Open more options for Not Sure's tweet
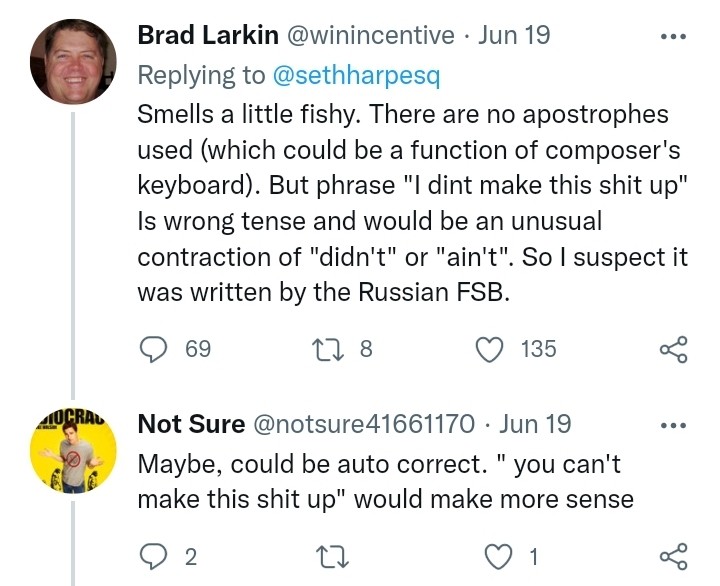This screenshot has height=586, width=720. click(675, 425)
